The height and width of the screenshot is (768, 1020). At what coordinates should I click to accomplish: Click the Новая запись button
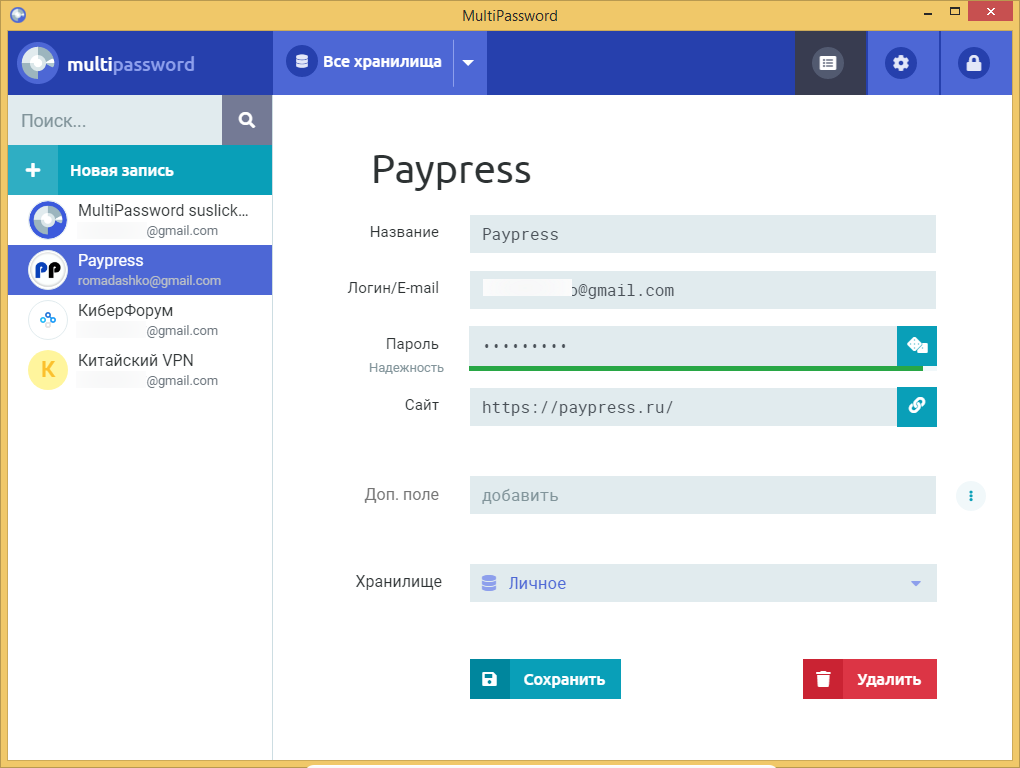point(140,170)
